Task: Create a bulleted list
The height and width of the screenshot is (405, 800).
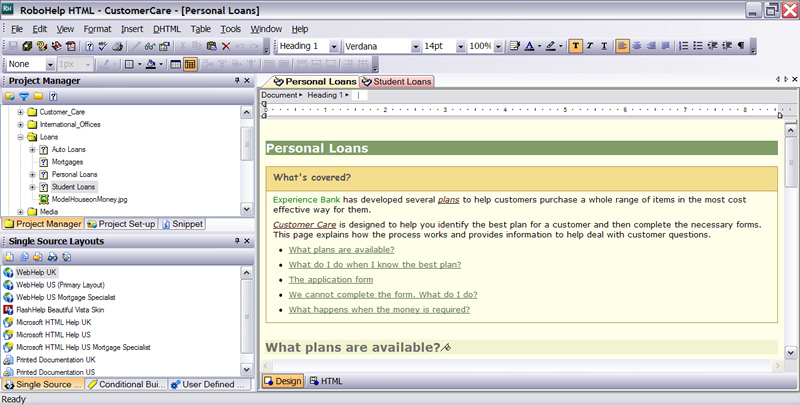Action: coord(698,46)
